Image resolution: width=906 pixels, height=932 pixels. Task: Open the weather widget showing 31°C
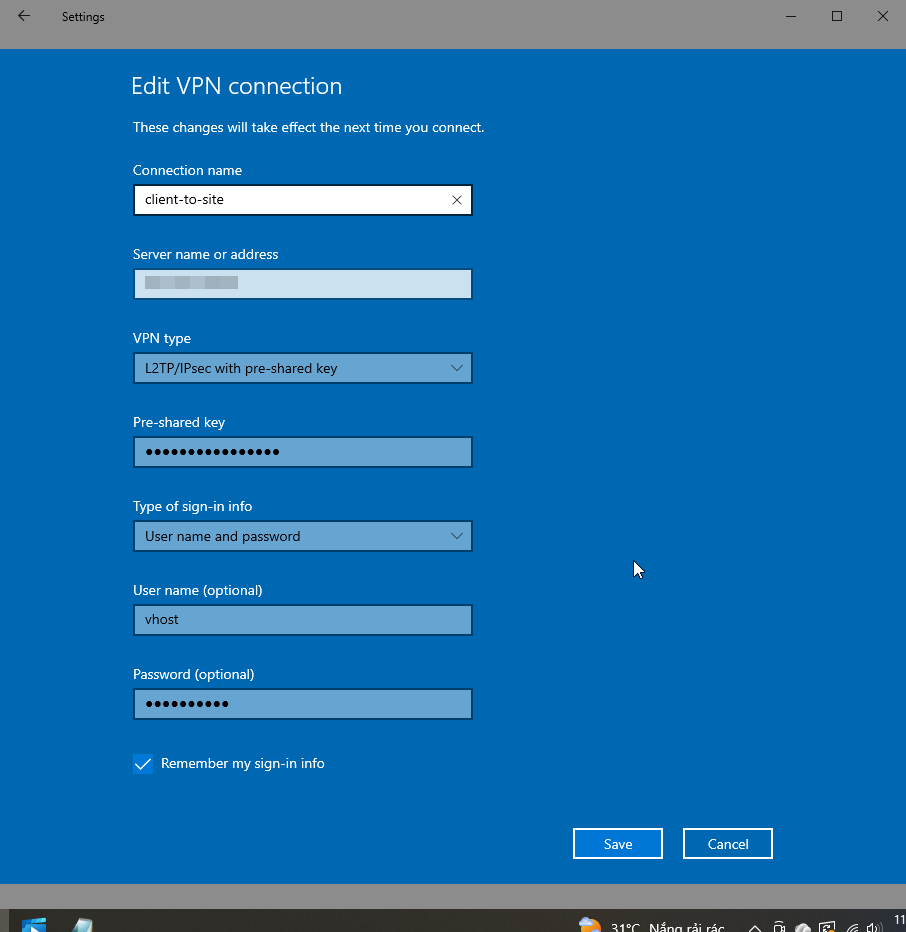(x=650, y=926)
